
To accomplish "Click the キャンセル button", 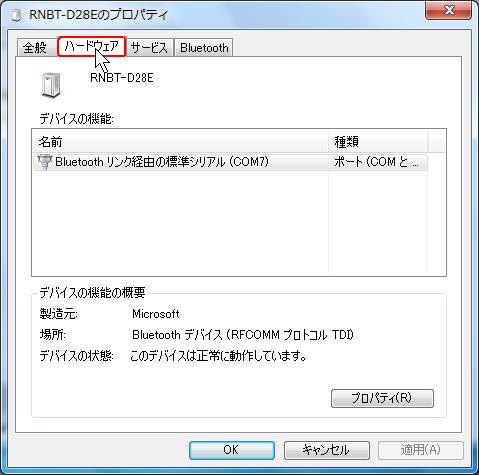I will tap(326, 450).
